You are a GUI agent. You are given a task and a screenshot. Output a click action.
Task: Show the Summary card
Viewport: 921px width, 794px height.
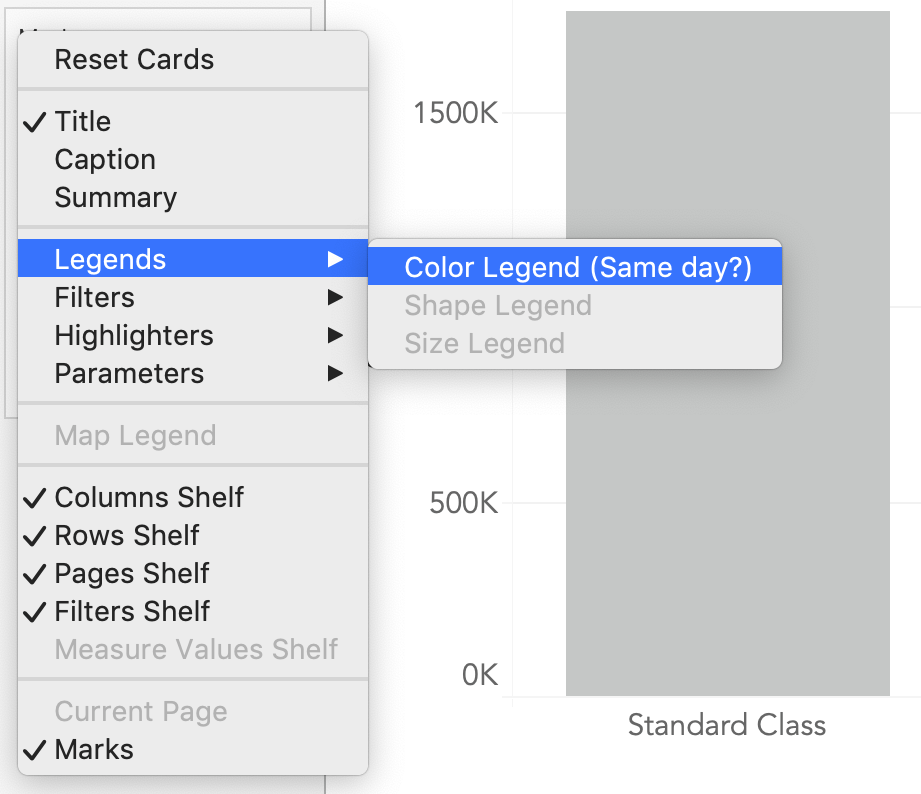click(115, 198)
